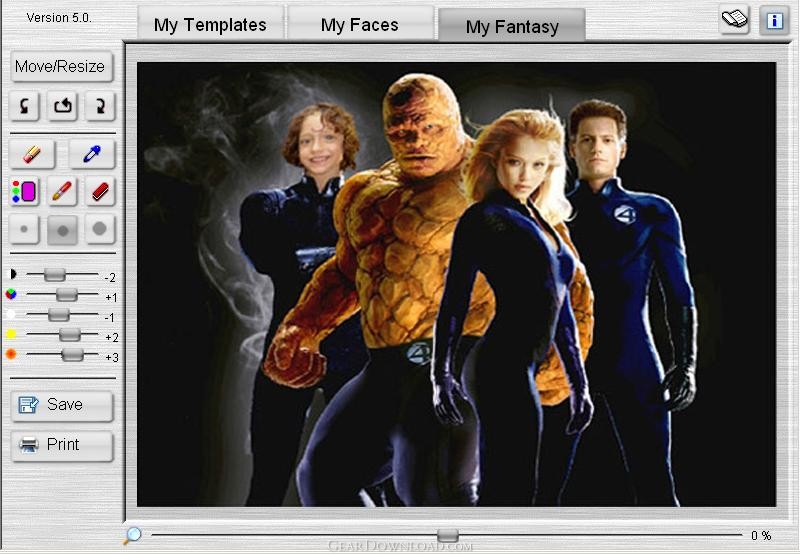Select the smudge brush tool left of the eyedropper
Viewport: 800px width, 554px height.
click(x=31, y=154)
